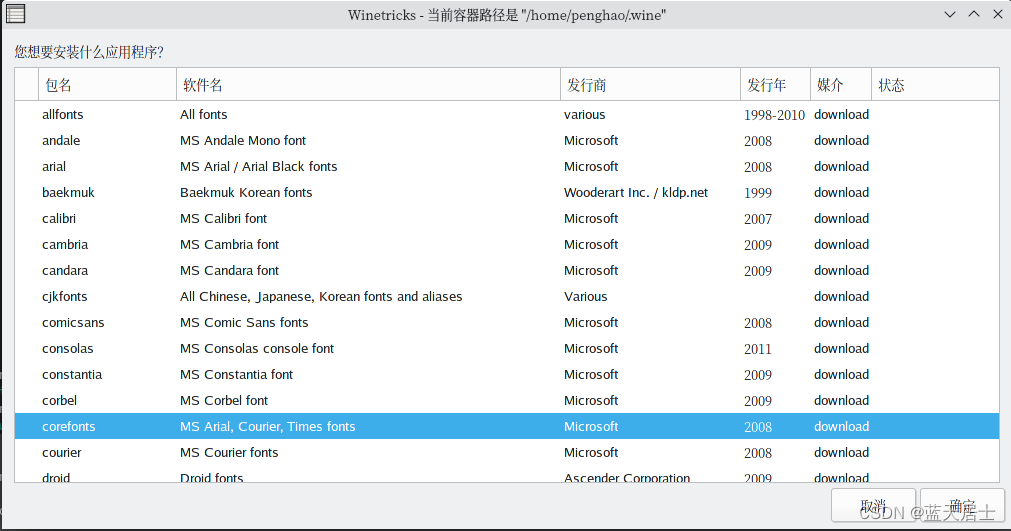Click 'MS Constantia font' entry
1011x531 pixels.
coord(237,374)
